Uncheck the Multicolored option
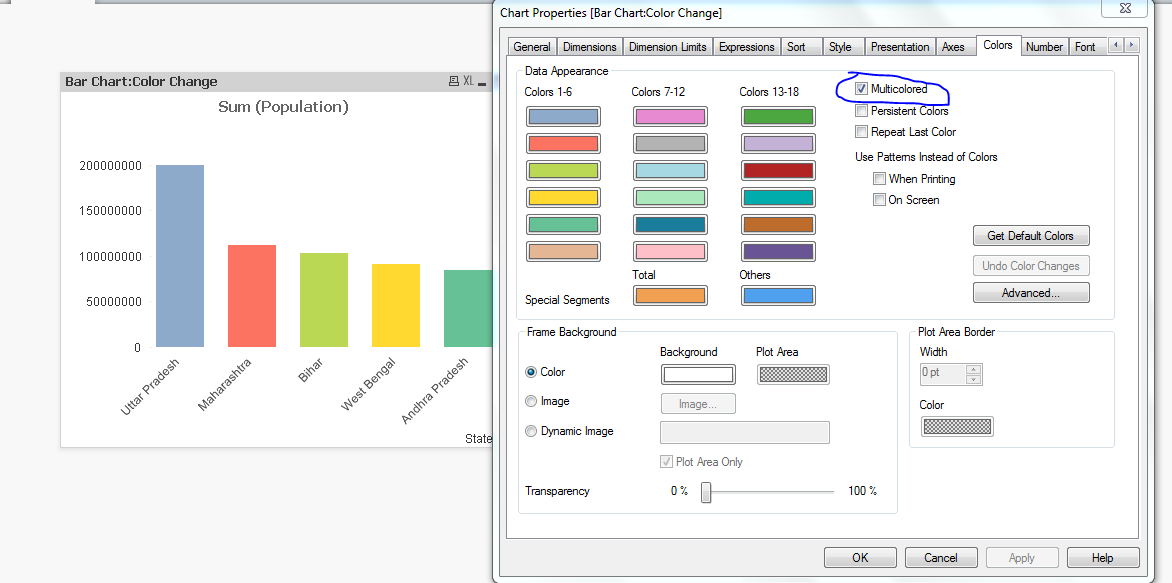The height and width of the screenshot is (583, 1172). click(861, 89)
